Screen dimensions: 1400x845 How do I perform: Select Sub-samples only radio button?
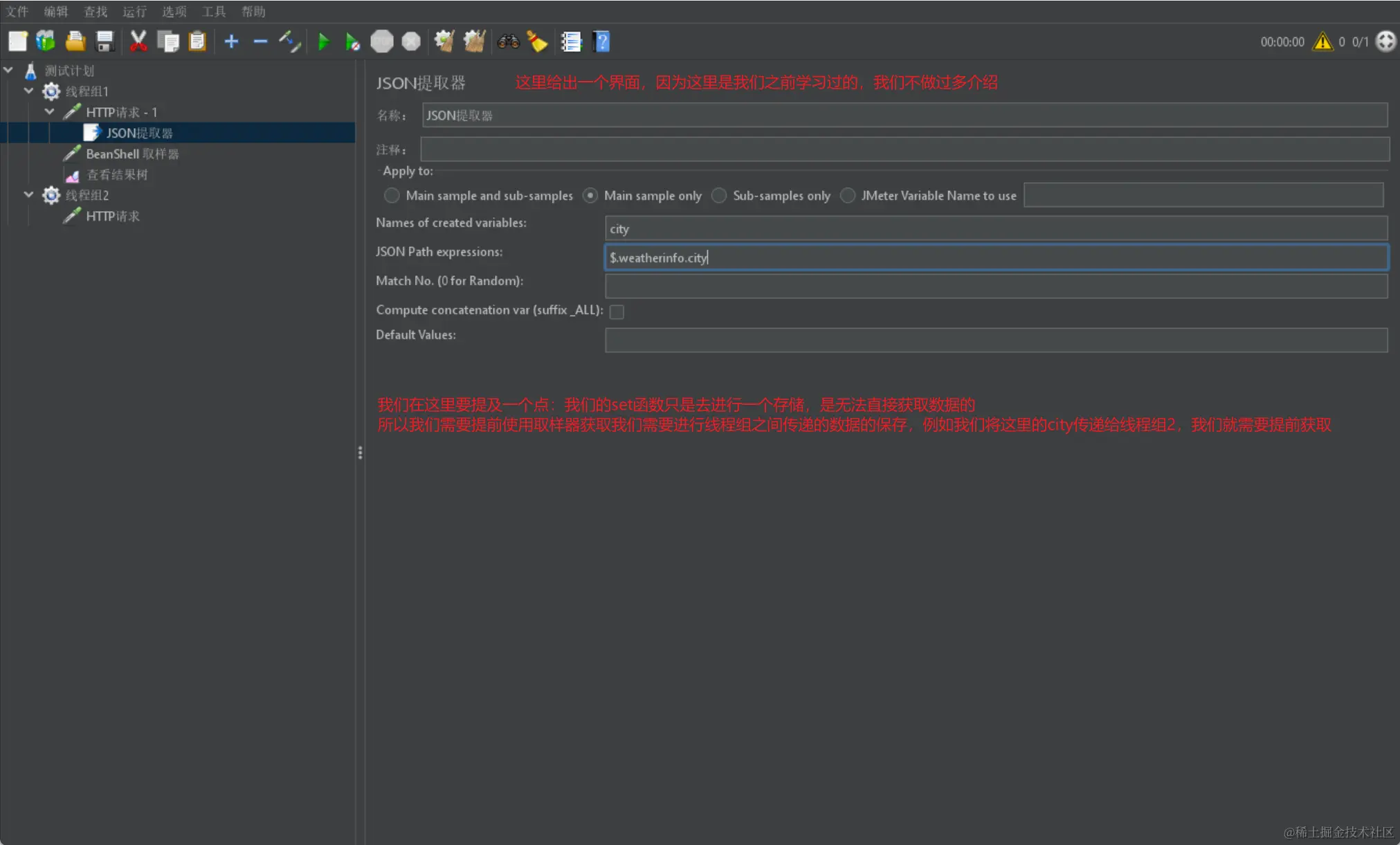[x=719, y=196]
